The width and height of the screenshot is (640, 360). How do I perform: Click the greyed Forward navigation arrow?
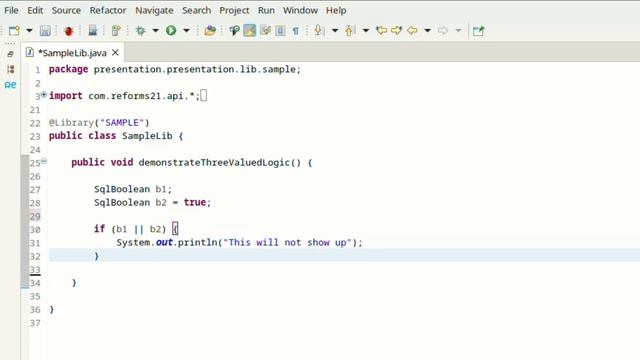click(x=443, y=31)
